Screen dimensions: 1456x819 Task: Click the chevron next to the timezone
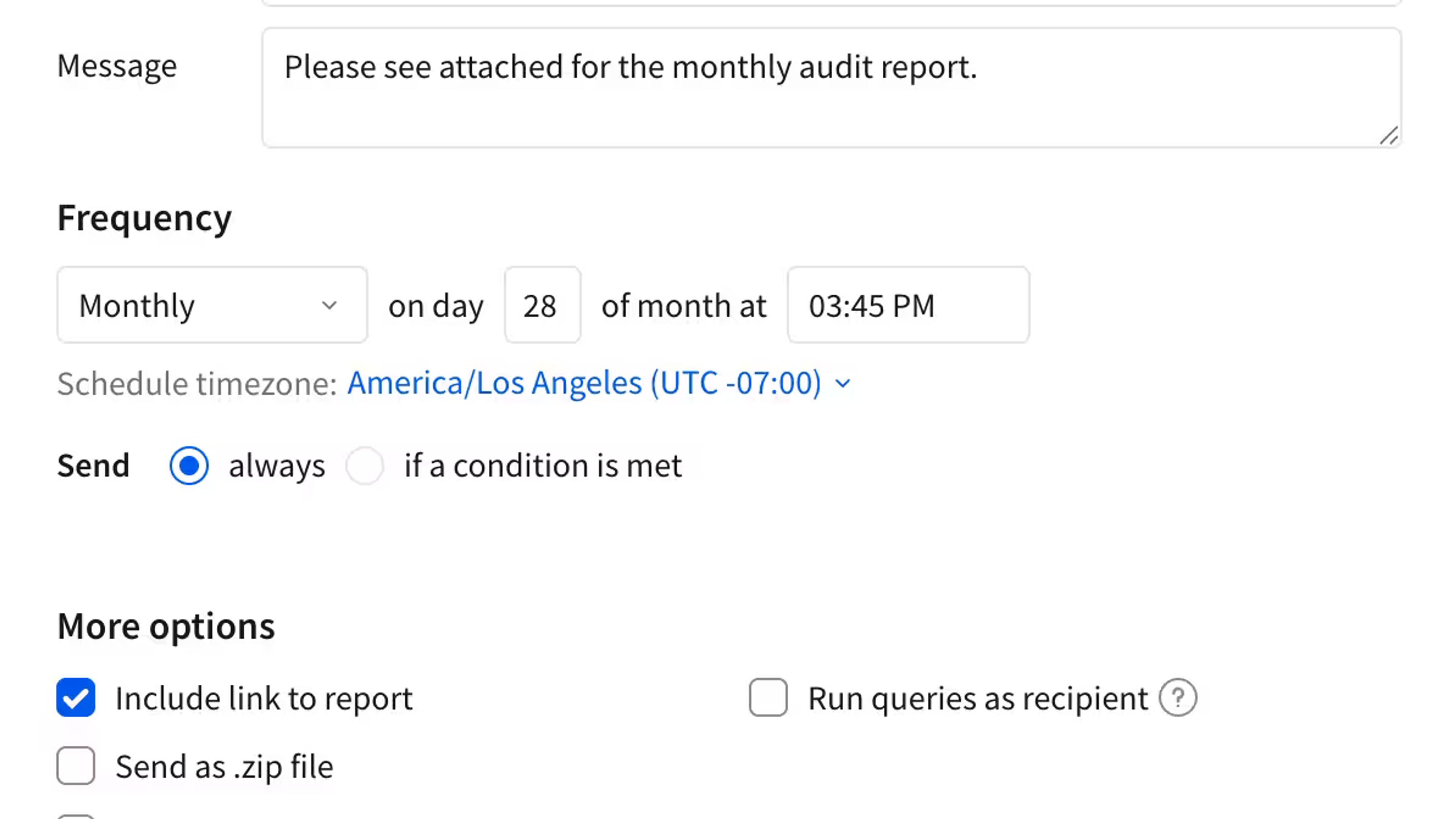842,384
